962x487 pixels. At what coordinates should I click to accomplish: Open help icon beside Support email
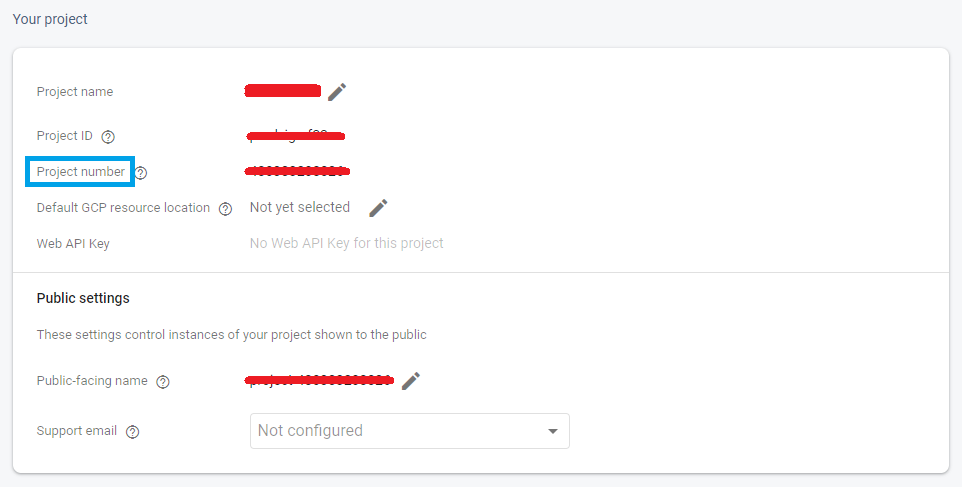(x=133, y=432)
